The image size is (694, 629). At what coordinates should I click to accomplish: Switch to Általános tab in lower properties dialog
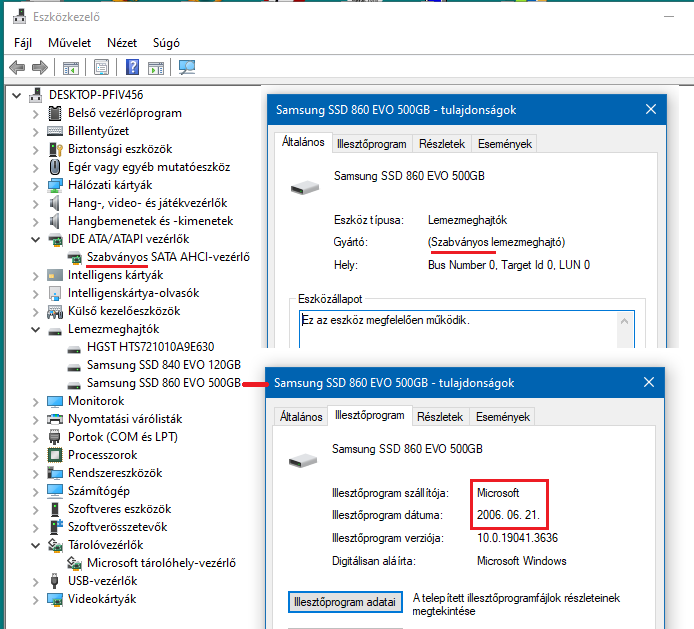coord(301,417)
